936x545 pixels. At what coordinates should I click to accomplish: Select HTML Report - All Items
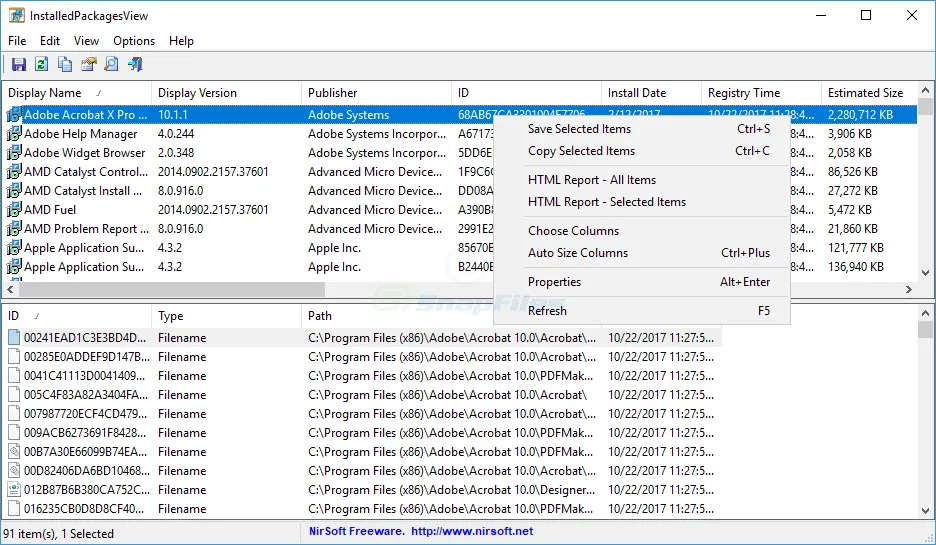642,180
